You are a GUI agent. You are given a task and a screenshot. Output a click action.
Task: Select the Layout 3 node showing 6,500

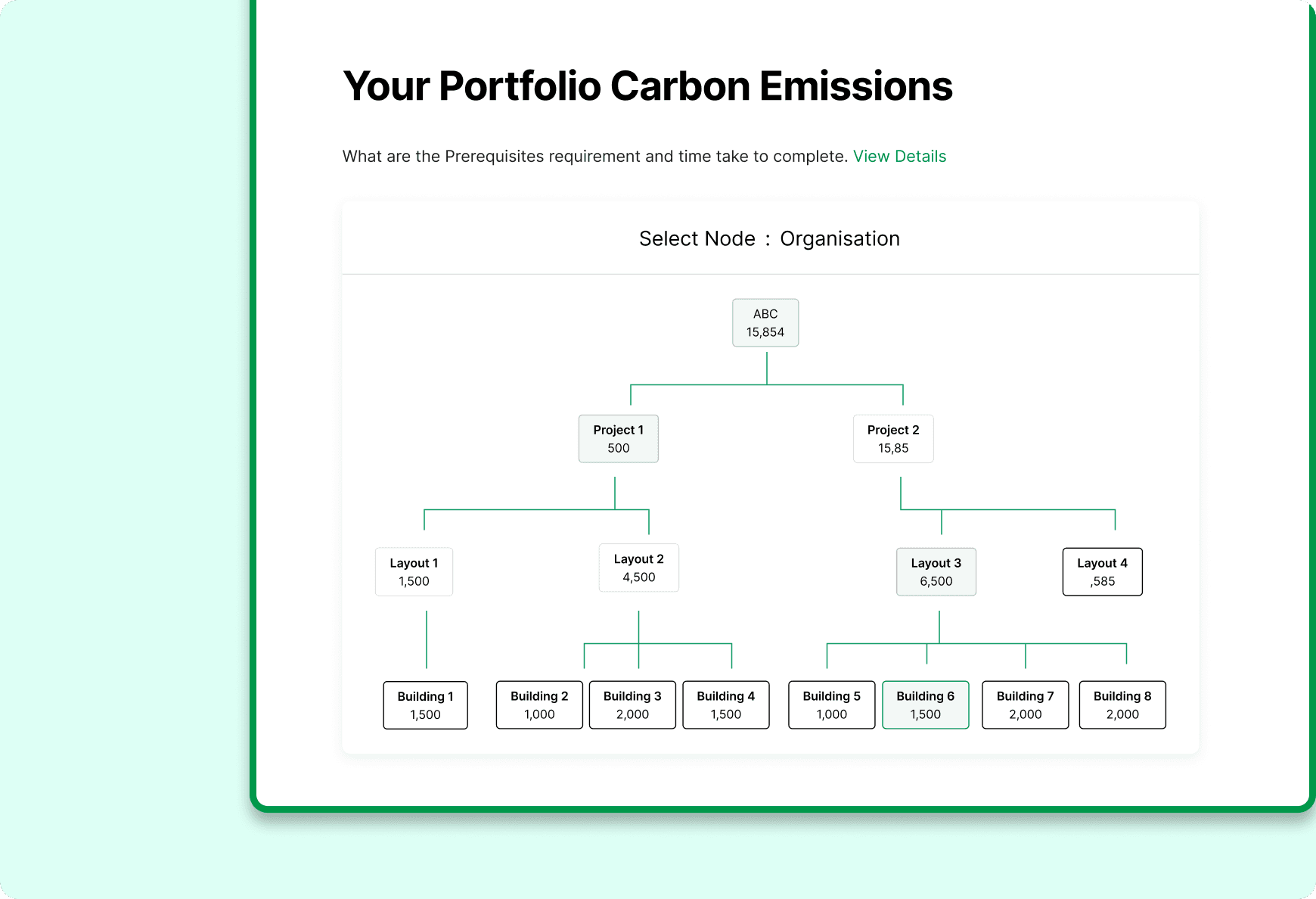(x=936, y=571)
